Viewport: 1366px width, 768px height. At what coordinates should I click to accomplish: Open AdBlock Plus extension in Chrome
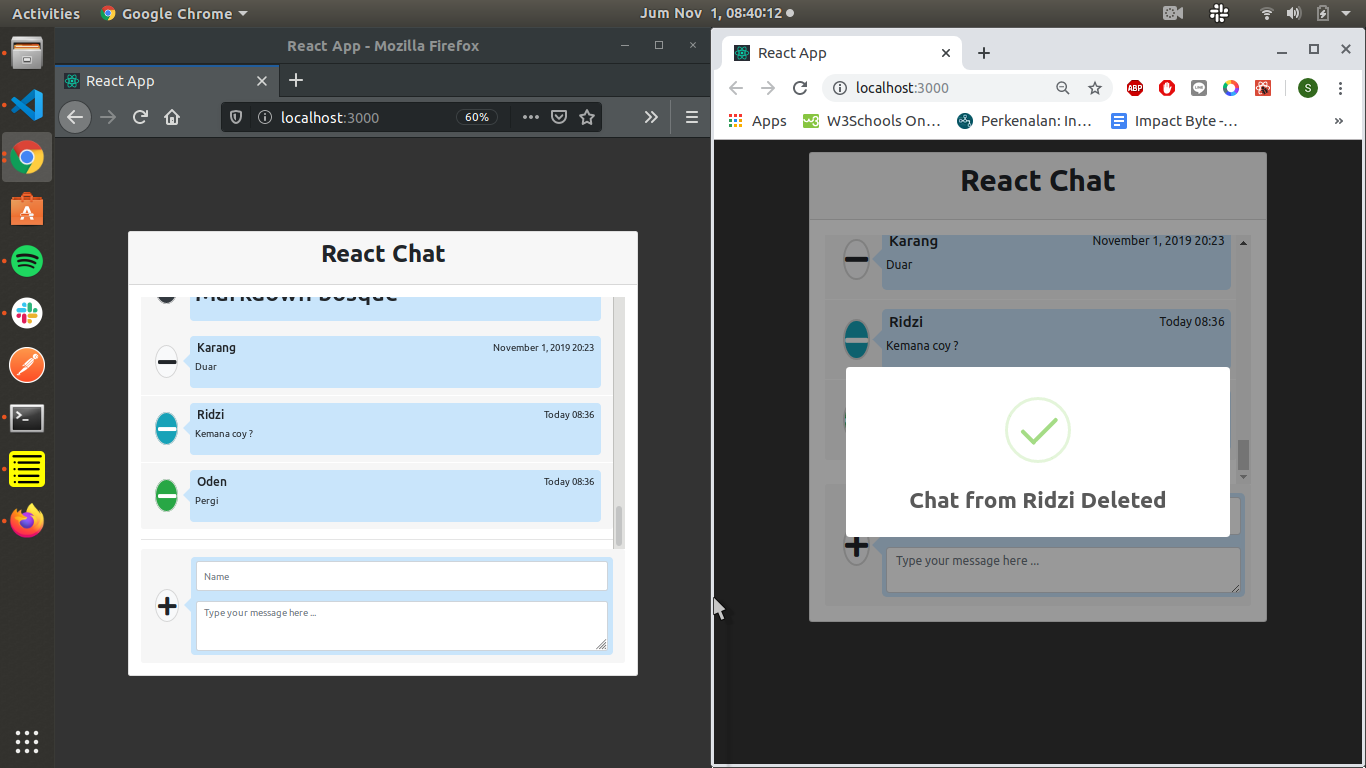[x=1135, y=88]
